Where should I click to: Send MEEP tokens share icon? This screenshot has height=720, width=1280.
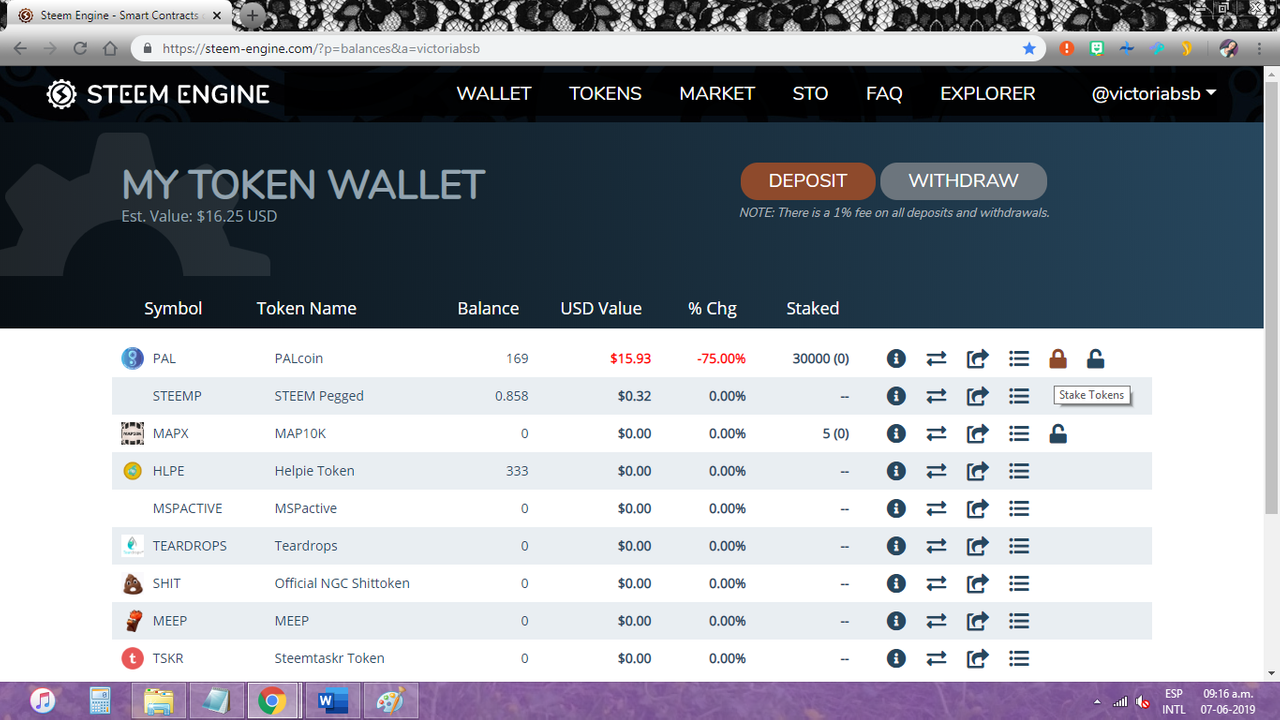click(x=977, y=621)
